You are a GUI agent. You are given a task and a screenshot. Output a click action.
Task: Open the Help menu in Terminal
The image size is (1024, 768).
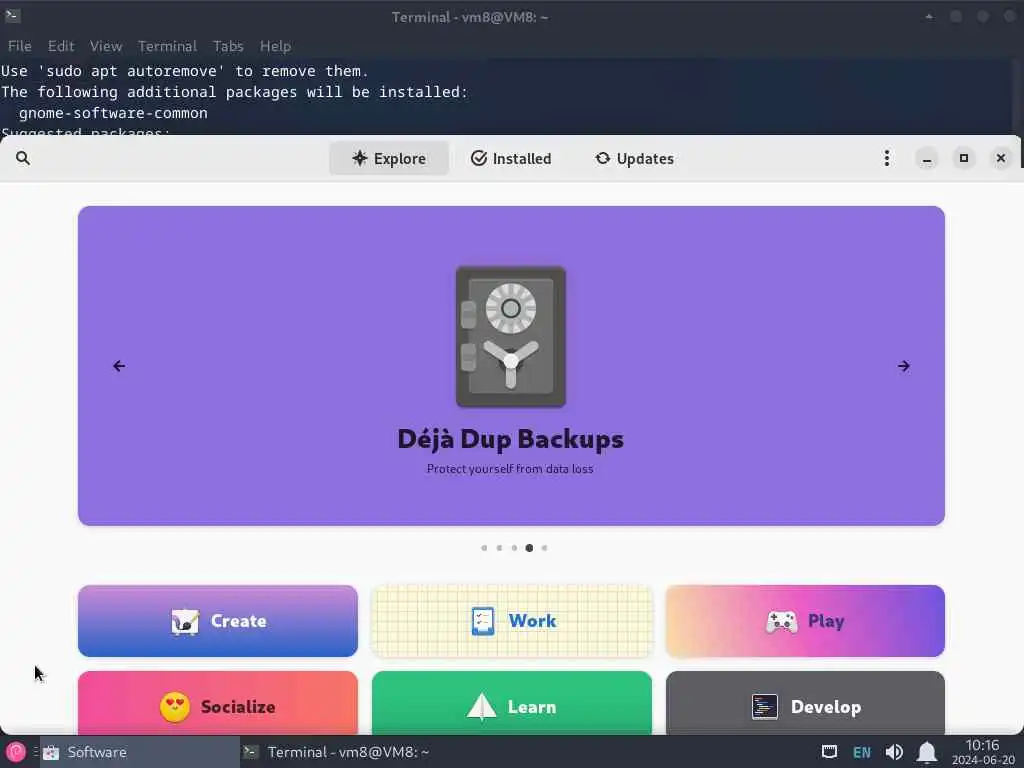pyautogui.click(x=275, y=46)
